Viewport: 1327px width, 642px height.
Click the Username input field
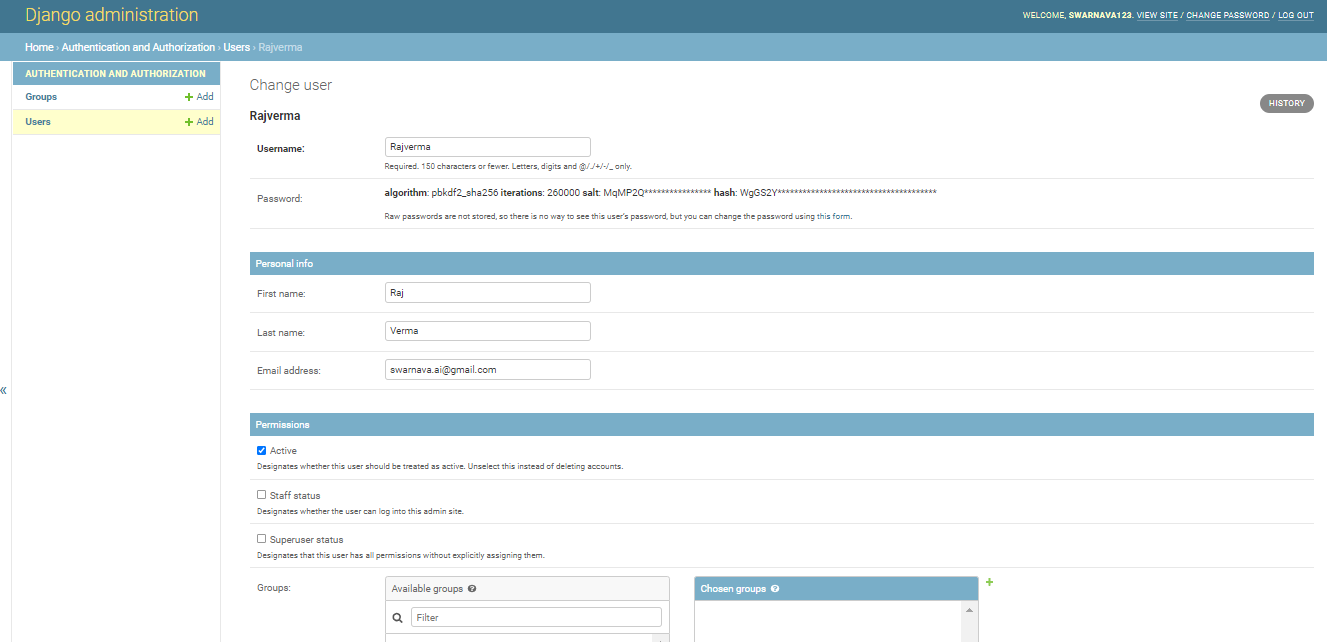point(488,147)
